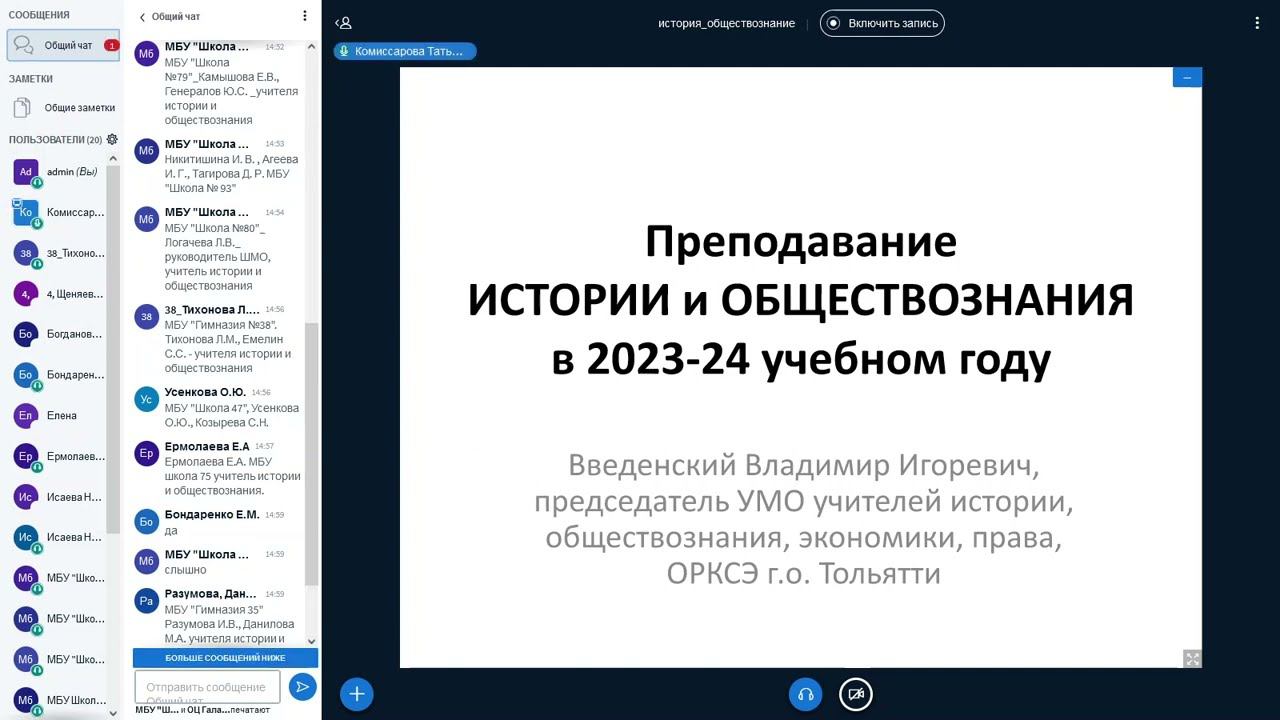The width and height of the screenshot is (1280, 720).
Task: Click the message mentioning Школа №80 Логачева
Action: [218, 257]
